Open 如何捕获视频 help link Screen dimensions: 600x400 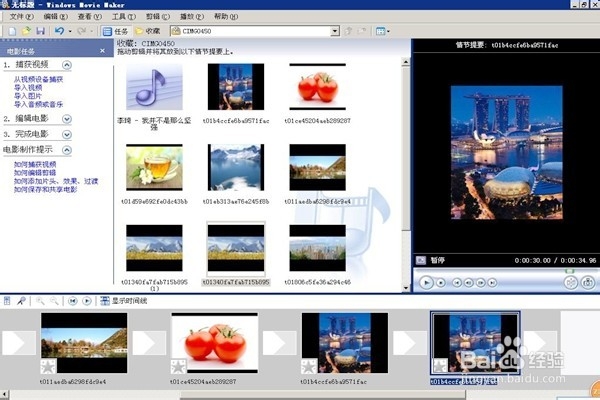[35, 165]
